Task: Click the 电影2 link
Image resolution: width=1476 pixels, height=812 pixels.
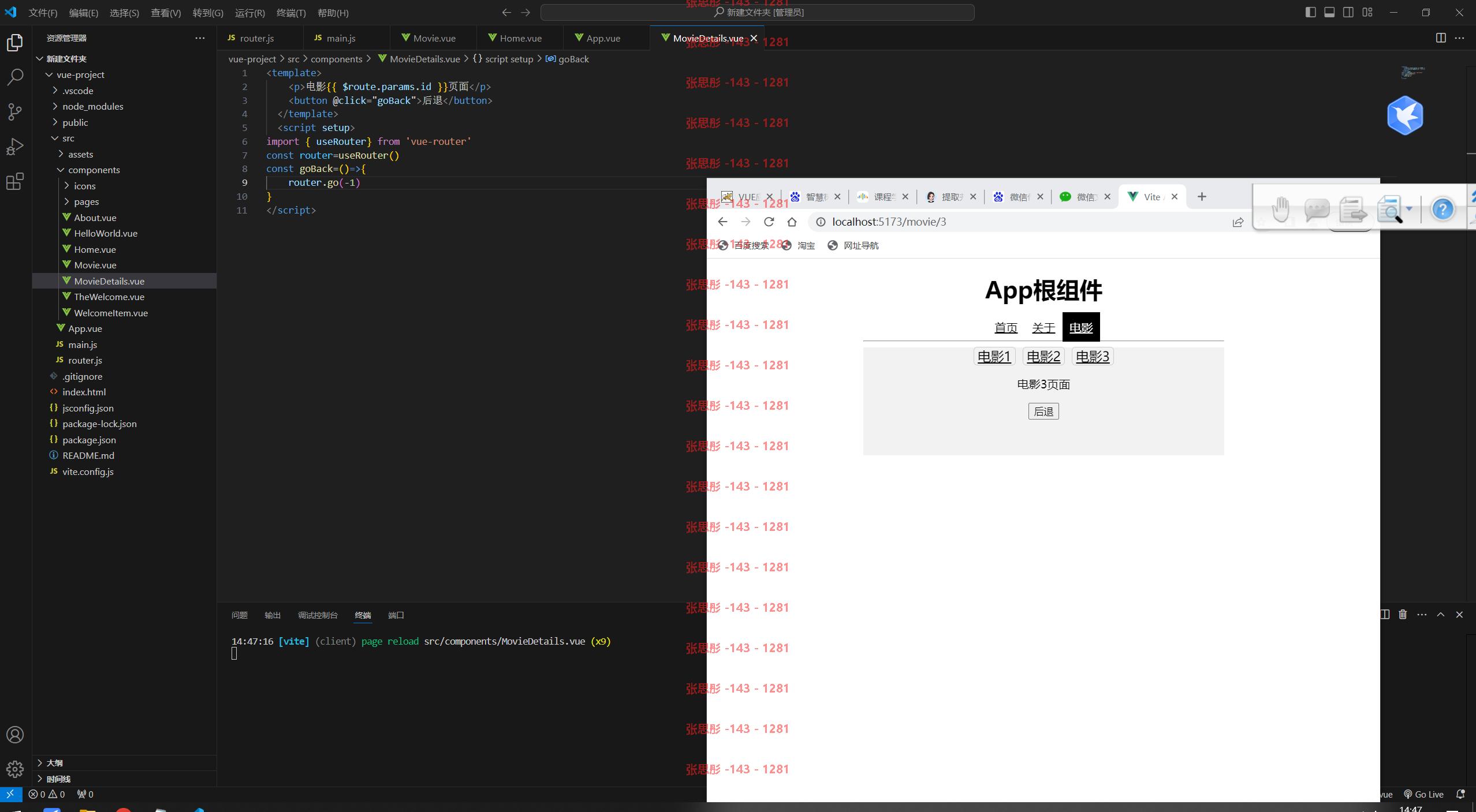Action: 1043,357
